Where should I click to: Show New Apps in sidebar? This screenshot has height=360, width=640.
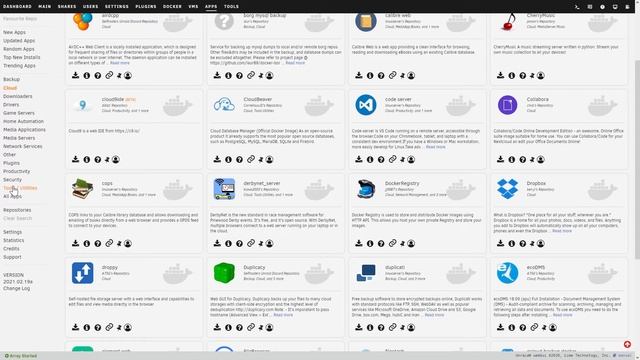point(14,32)
